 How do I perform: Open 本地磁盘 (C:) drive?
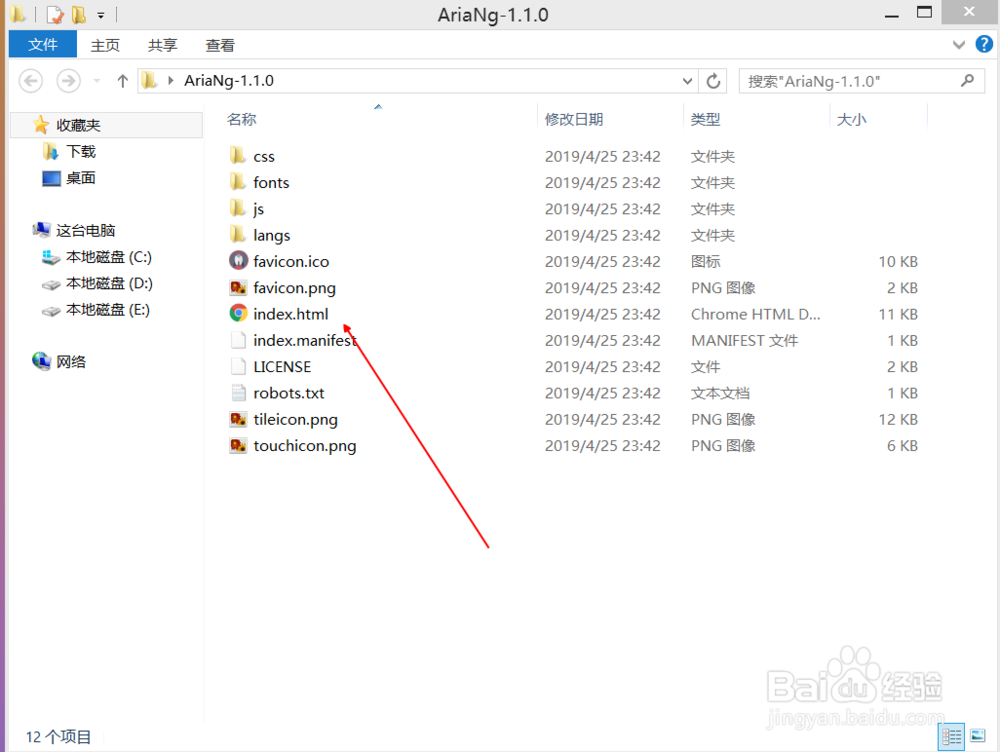click(109, 256)
